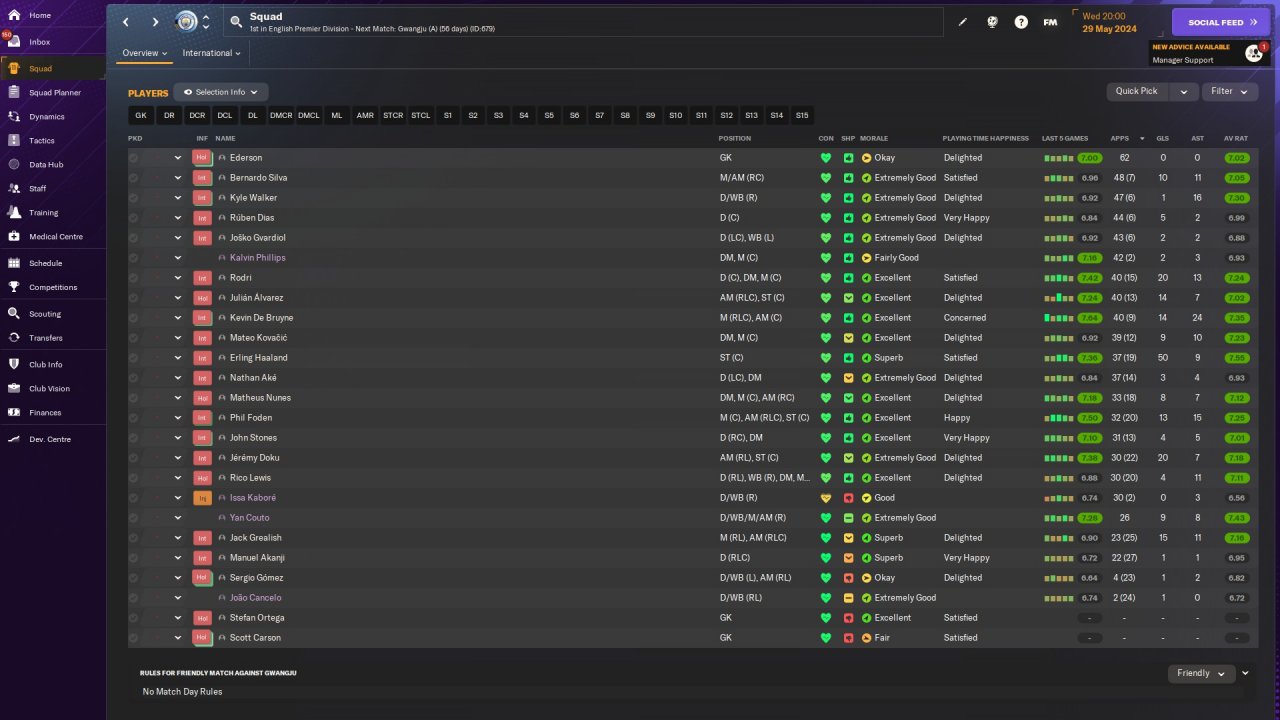
Task: Click the pencil edit icon
Action: click(x=963, y=22)
